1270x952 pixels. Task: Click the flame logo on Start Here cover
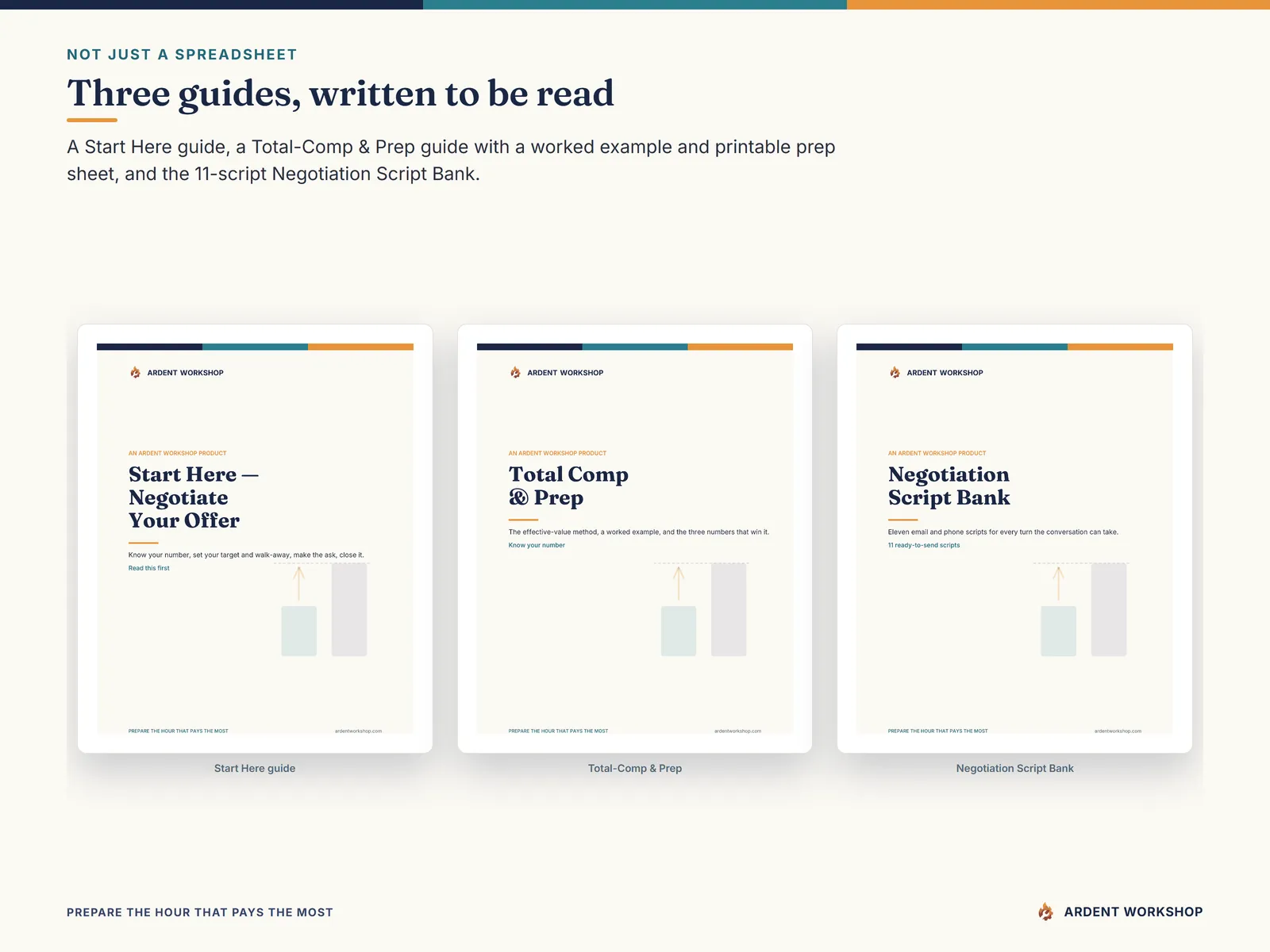(x=135, y=372)
